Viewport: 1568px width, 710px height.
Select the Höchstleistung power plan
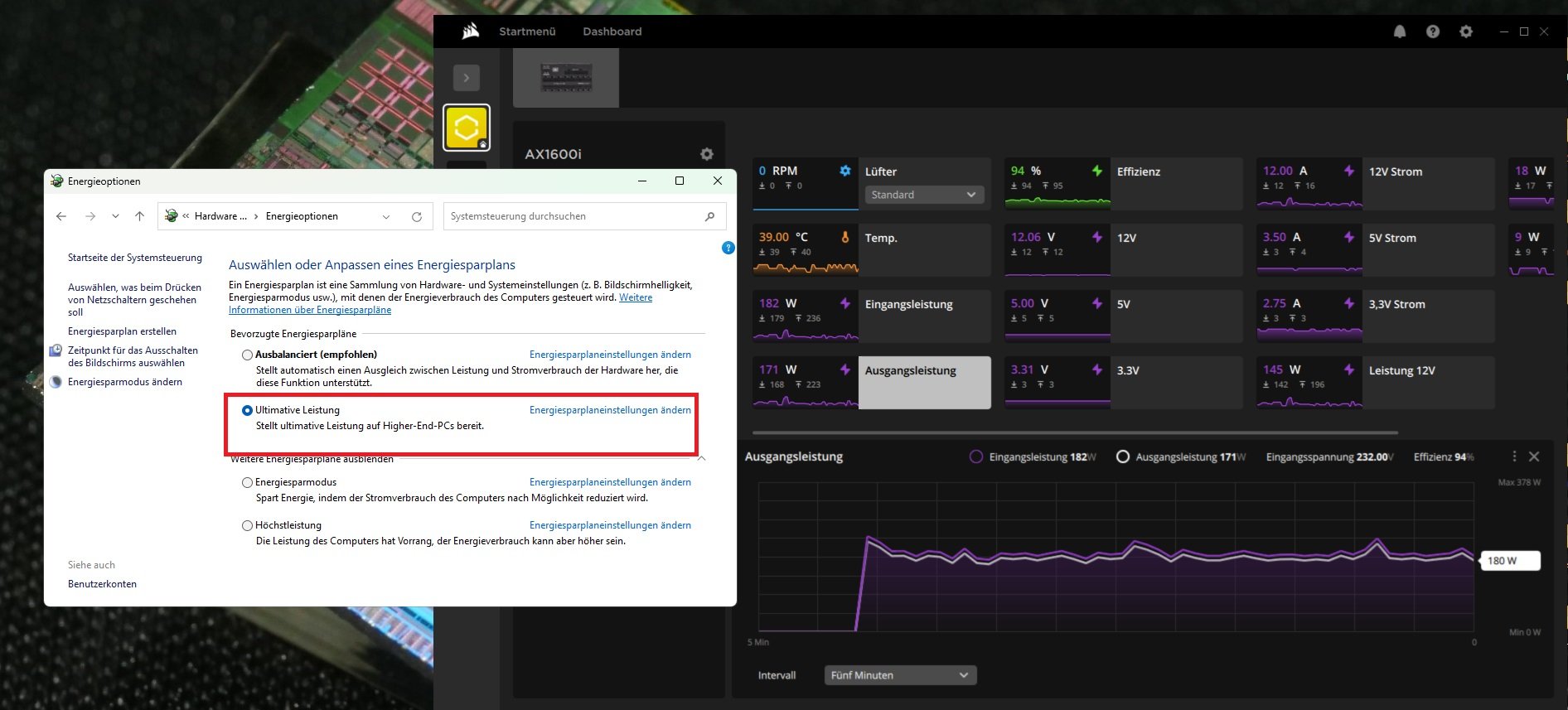(247, 525)
